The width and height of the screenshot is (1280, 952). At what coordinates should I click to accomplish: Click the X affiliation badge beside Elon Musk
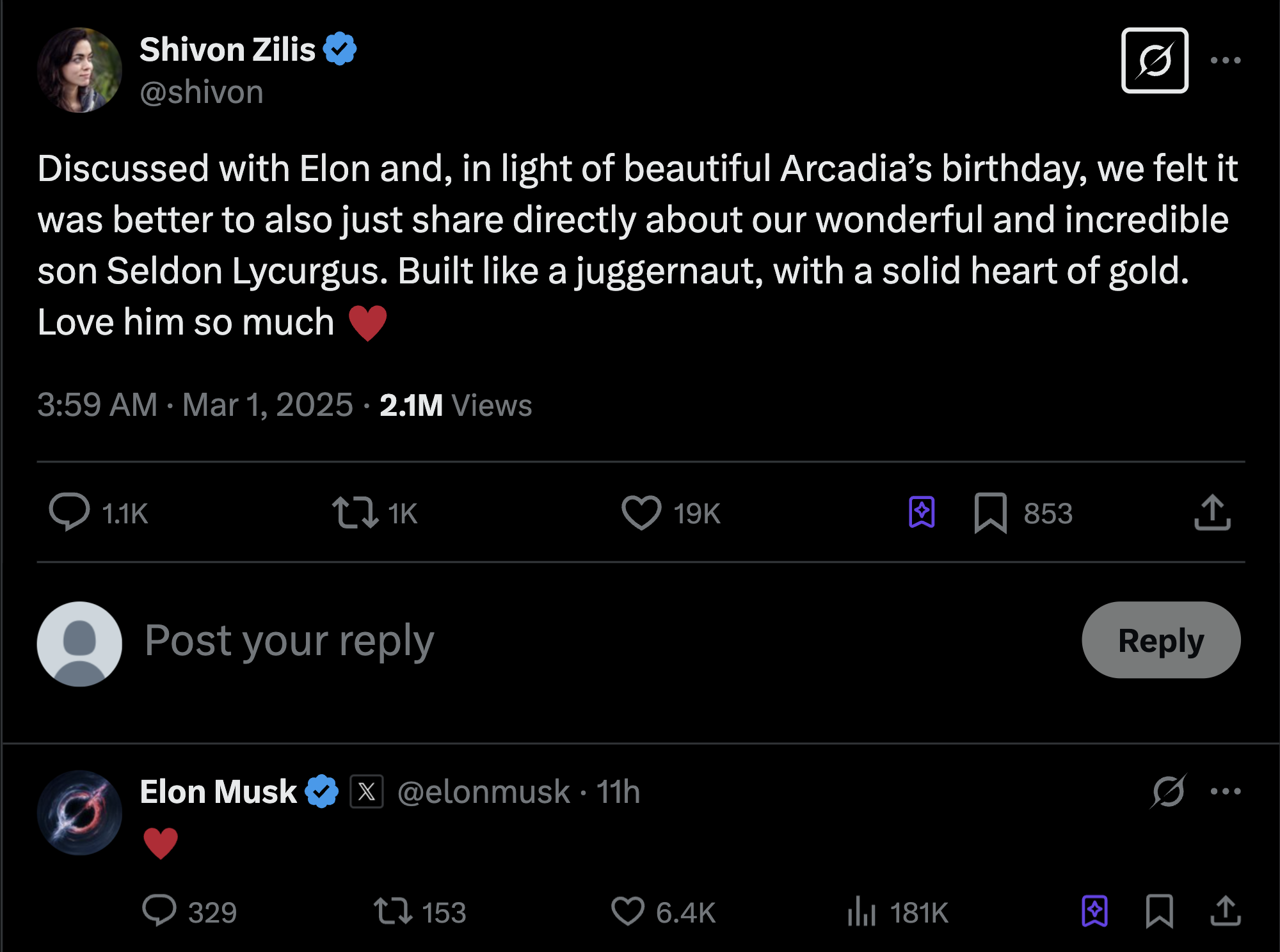[x=367, y=792]
